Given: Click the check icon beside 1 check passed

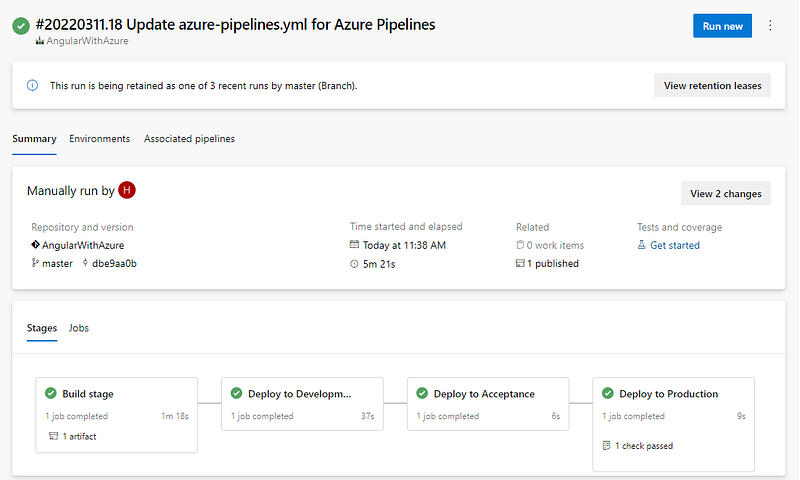Looking at the screenshot, I should click(x=606, y=445).
